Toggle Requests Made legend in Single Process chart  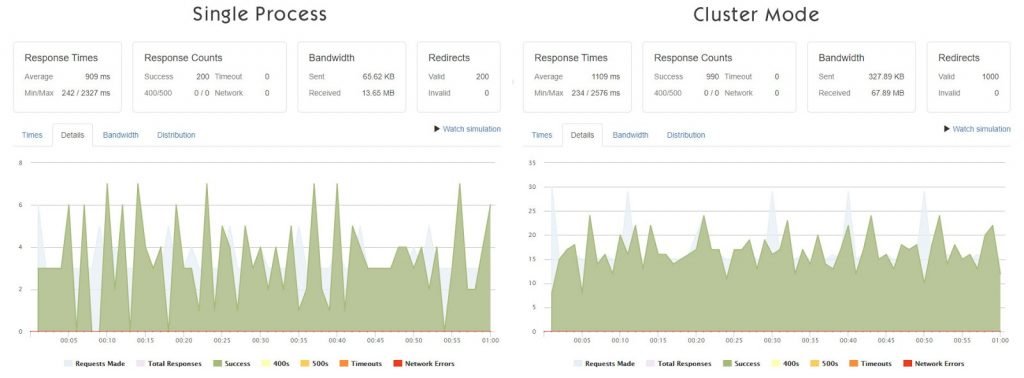coord(94,364)
